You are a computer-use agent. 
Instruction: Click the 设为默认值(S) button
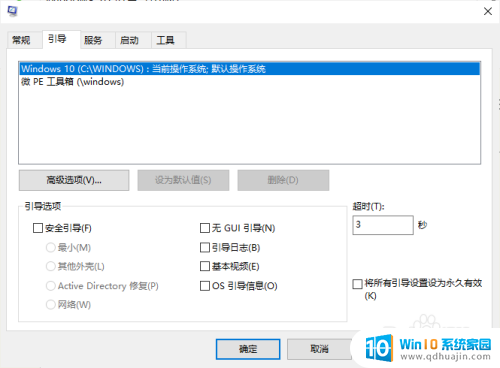point(183,180)
